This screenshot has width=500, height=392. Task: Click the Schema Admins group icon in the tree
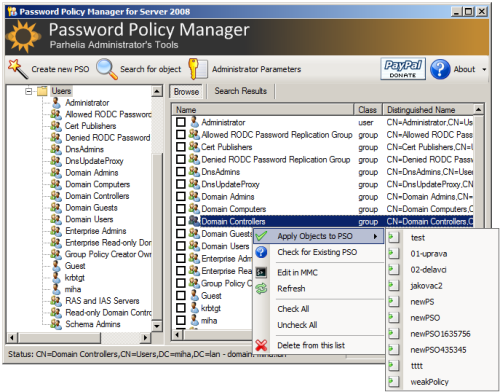pos(56,324)
